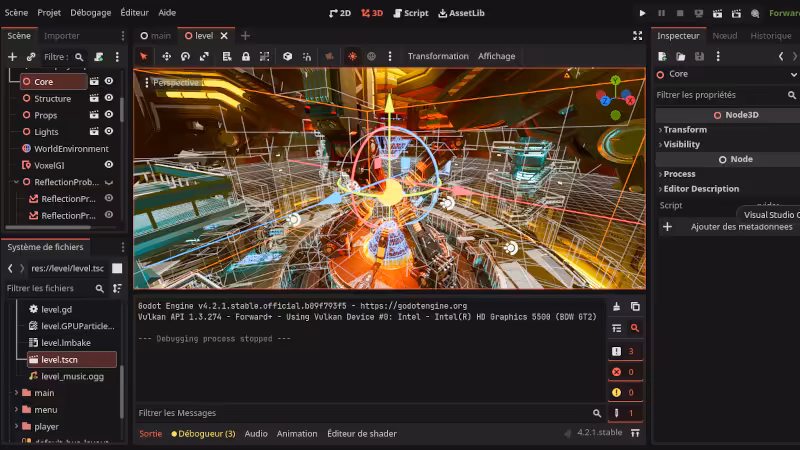Toggle visibility of Structure node
The width and height of the screenshot is (800, 450).
[x=109, y=98]
